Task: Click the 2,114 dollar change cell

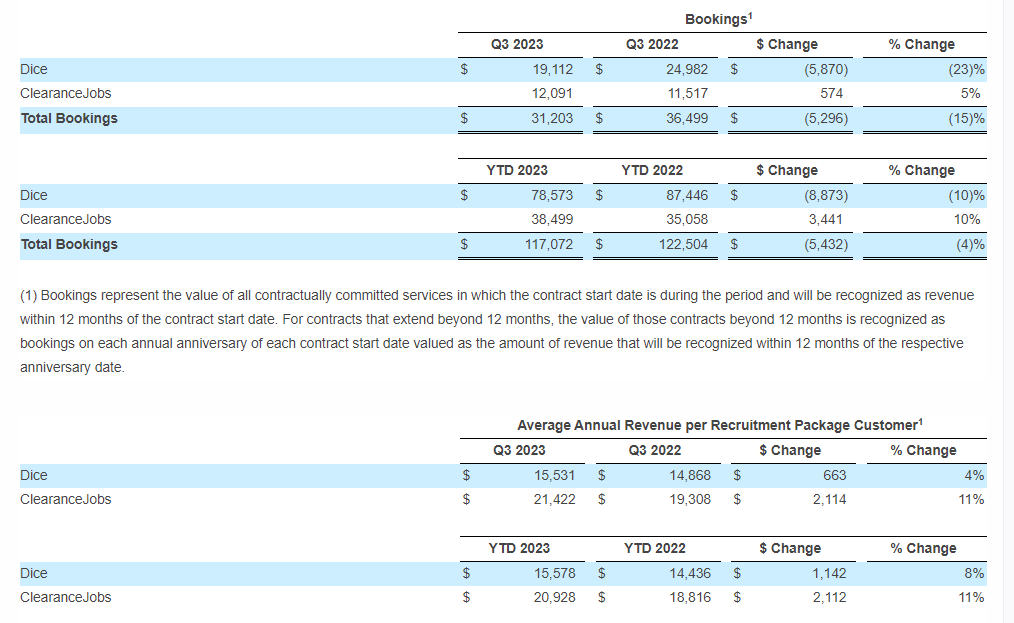Action: [x=830, y=499]
